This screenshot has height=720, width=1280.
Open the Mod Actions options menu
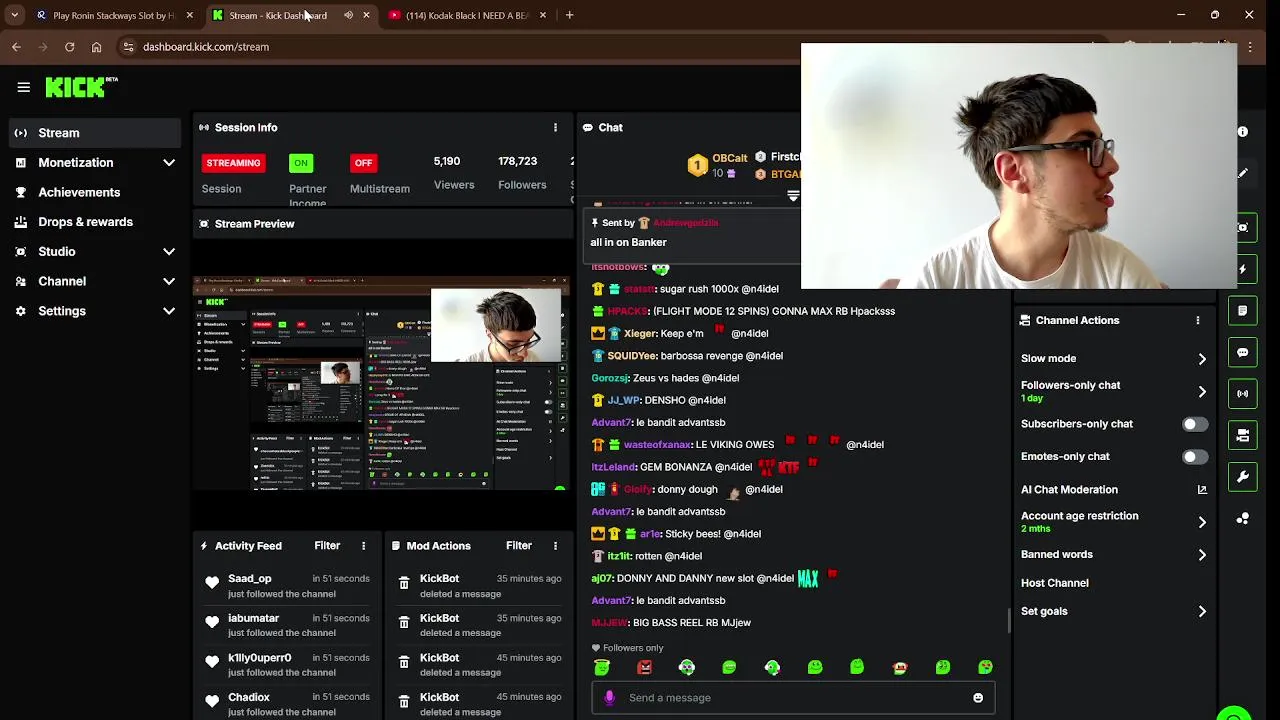pyautogui.click(x=555, y=546)
